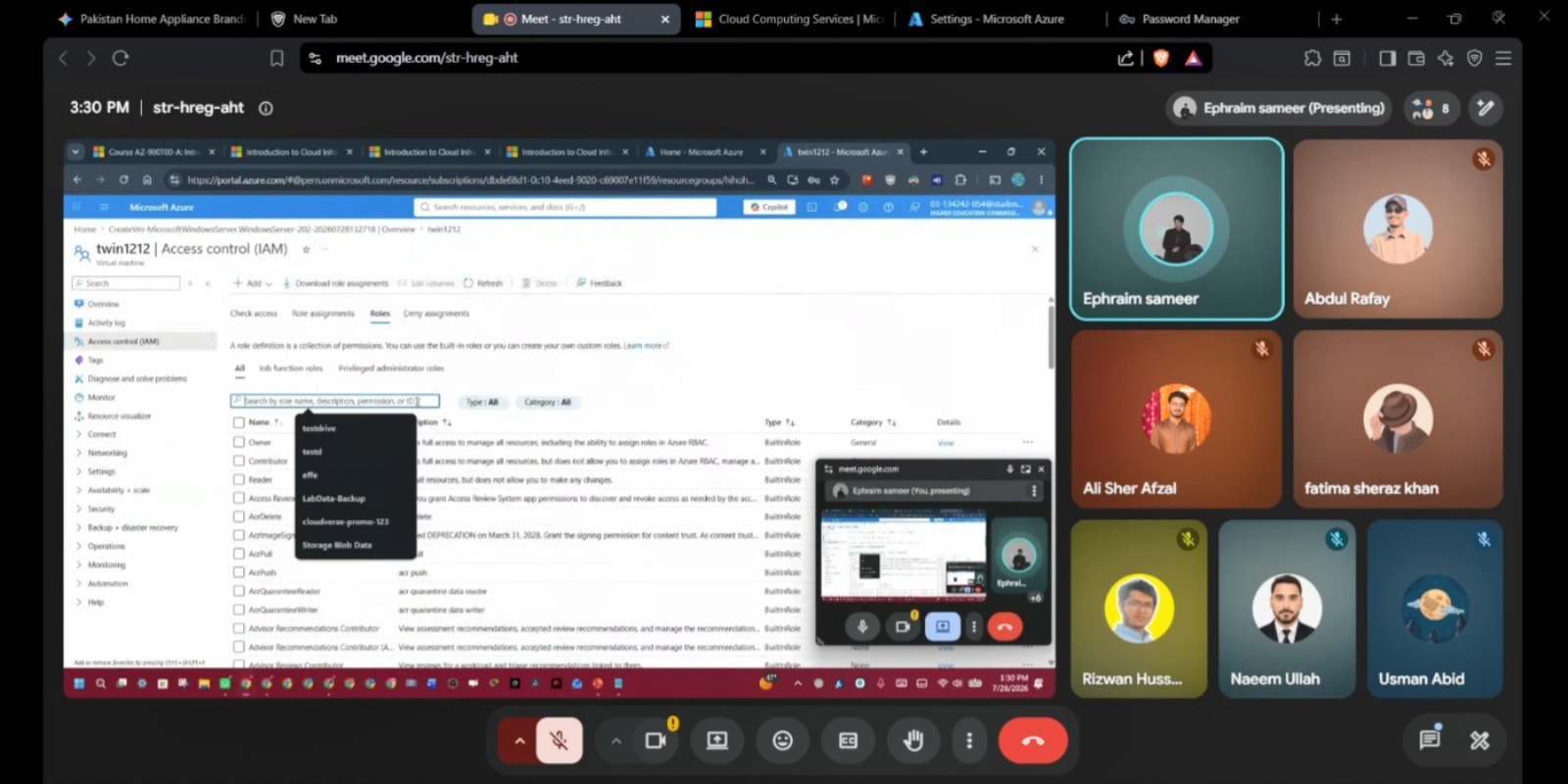The height and width of the screenshot is (784, 1568).
Task: Start presenting your screen
Action: pyautogui.click(x=717, y=740)
